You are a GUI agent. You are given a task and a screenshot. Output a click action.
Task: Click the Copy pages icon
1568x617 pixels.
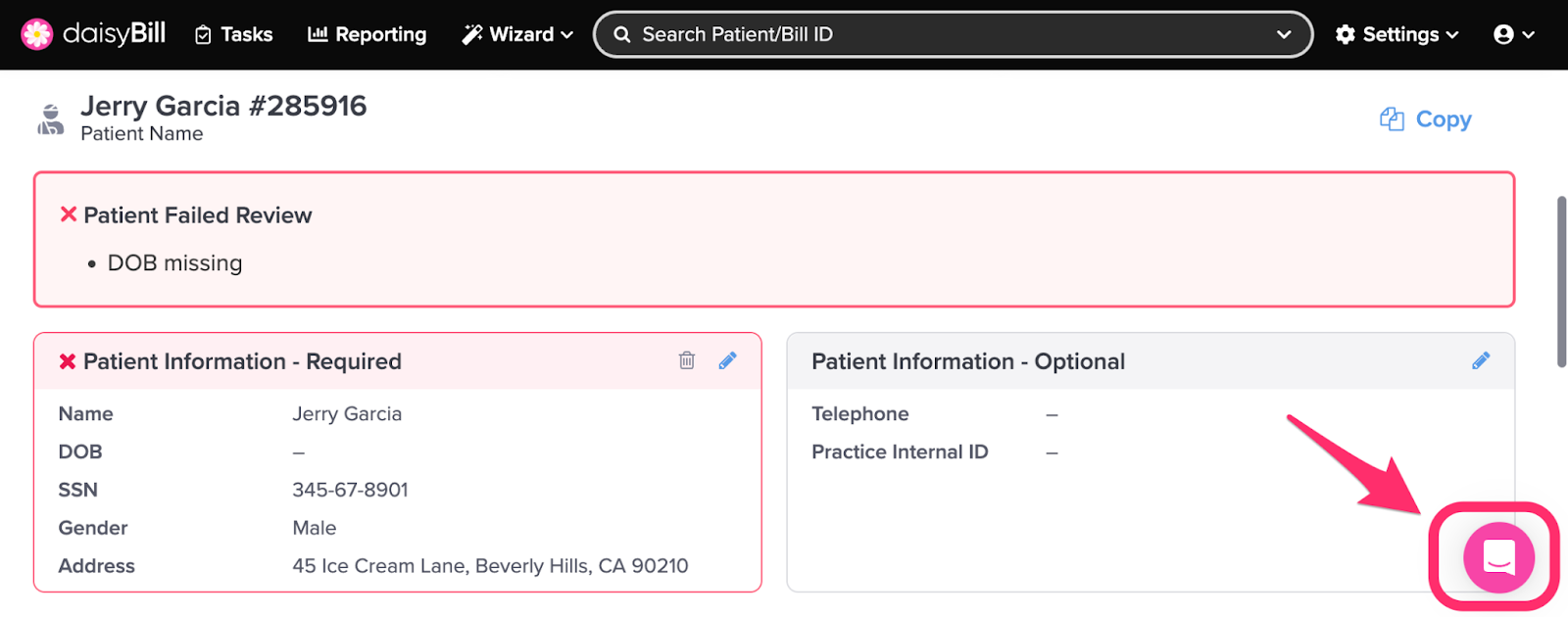(1392, 119)
